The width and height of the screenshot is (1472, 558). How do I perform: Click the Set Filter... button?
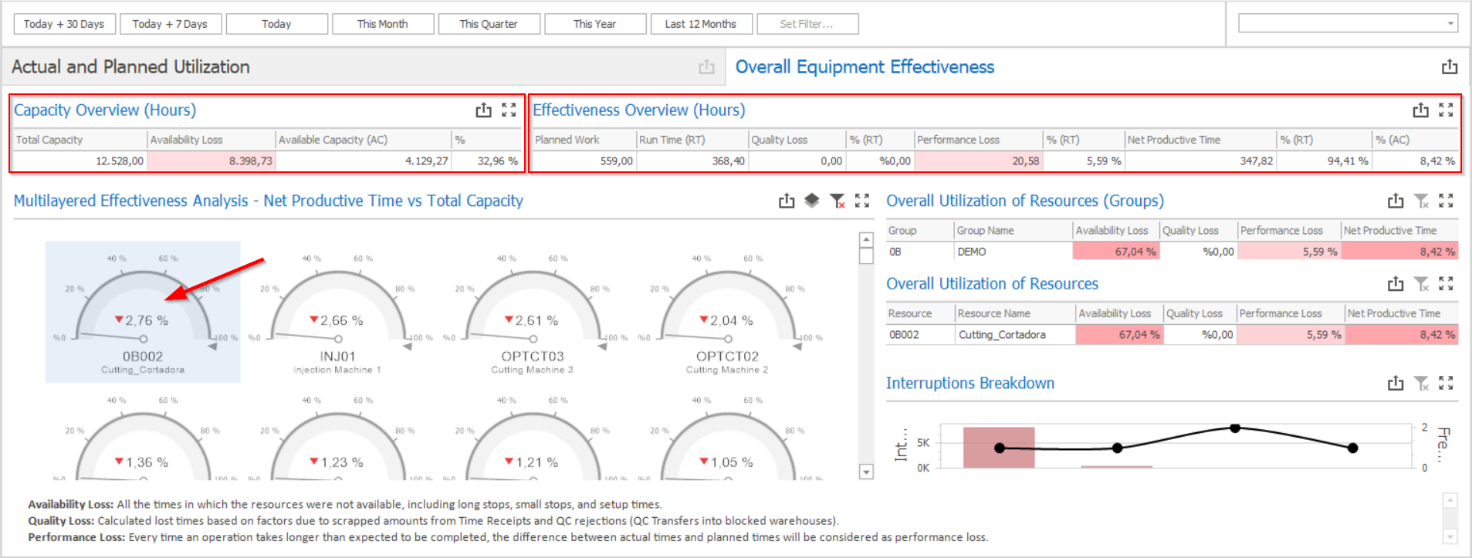806,24
